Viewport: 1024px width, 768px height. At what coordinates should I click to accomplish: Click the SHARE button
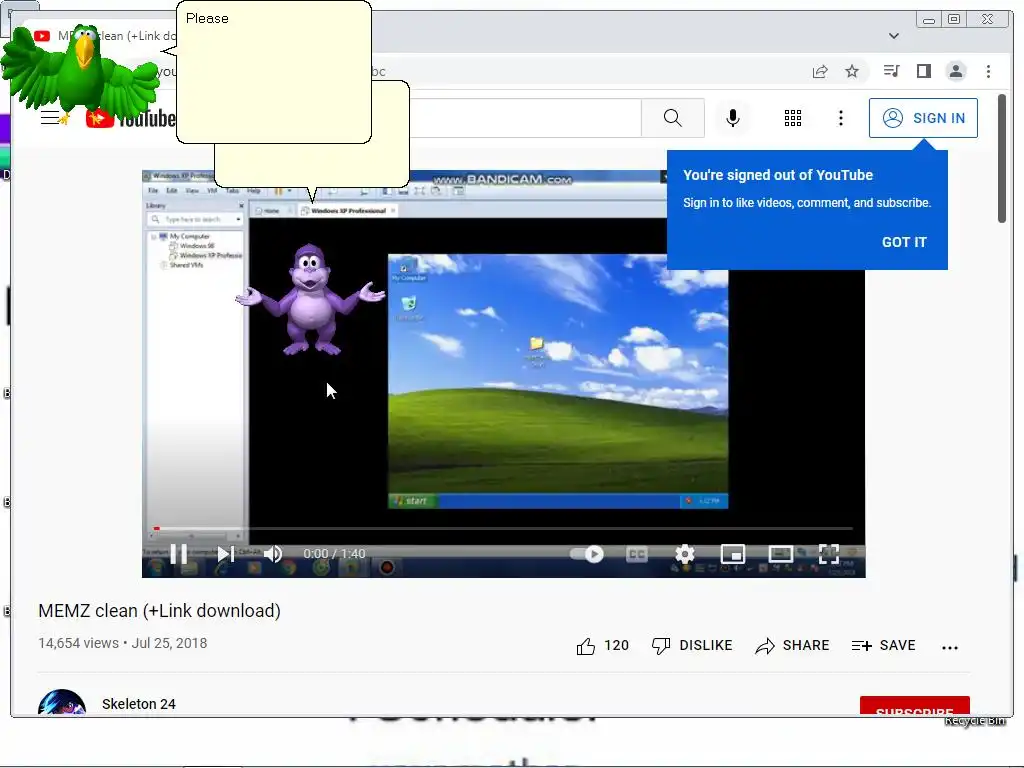[792, 646]
